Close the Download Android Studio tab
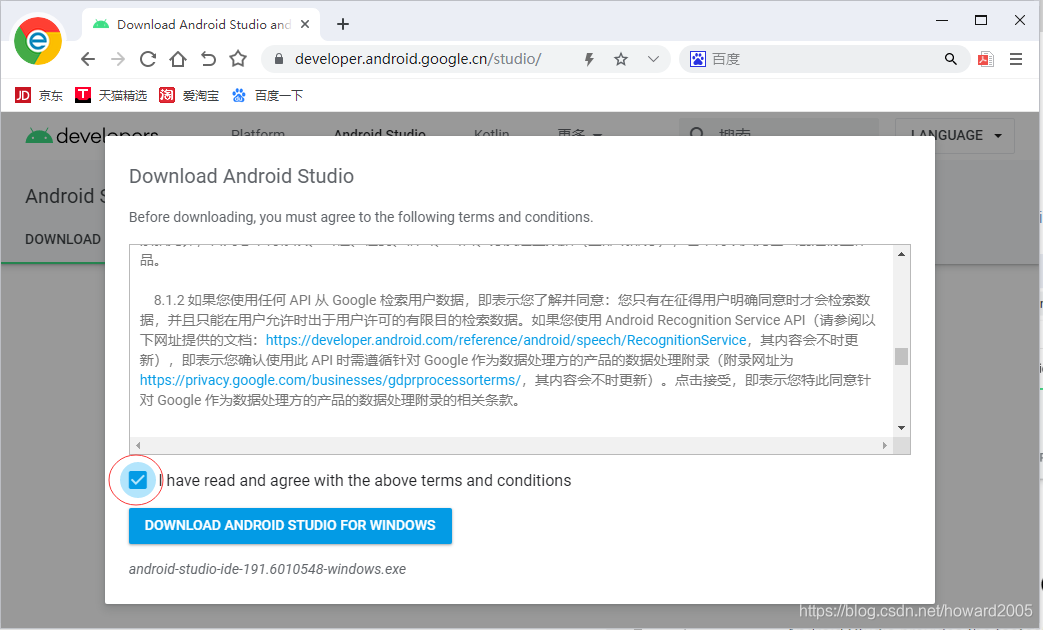The height and width of the screenshot is (630, 1043). pyautogui.click(x=305, y=25)
